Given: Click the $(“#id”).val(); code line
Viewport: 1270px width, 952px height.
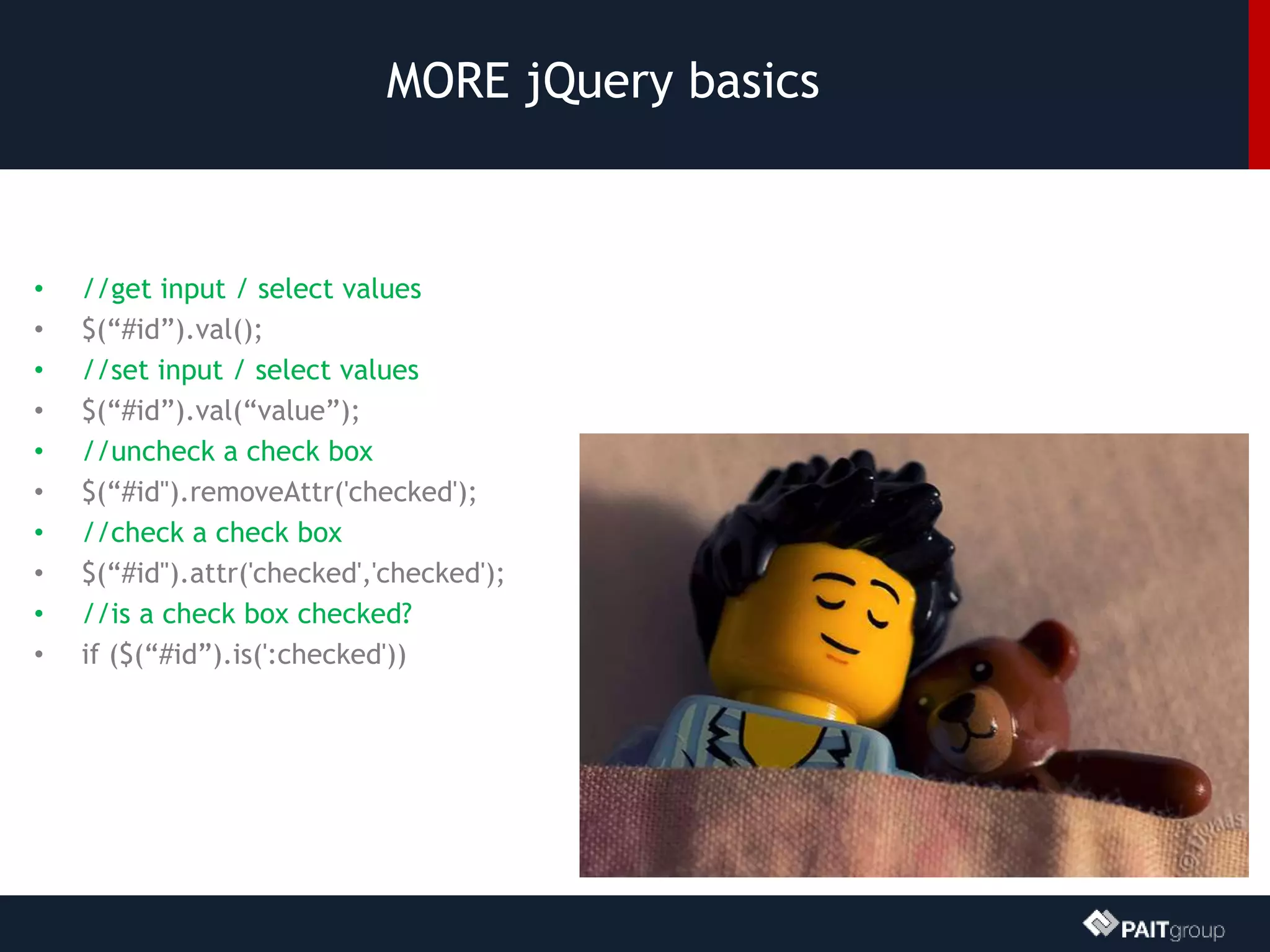Looking at the screenshot, I should [172, 330].
